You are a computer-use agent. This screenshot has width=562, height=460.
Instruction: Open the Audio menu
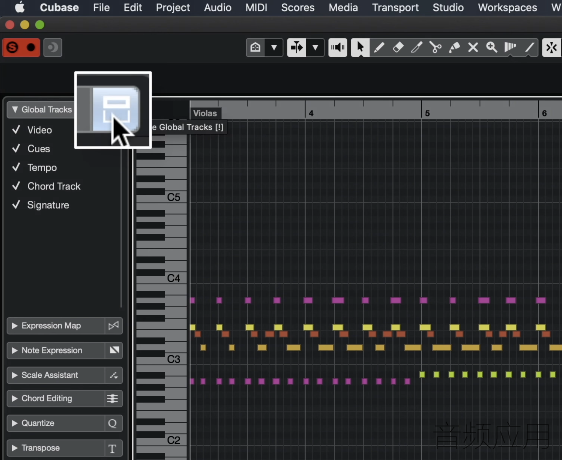(x=218, y=8)
